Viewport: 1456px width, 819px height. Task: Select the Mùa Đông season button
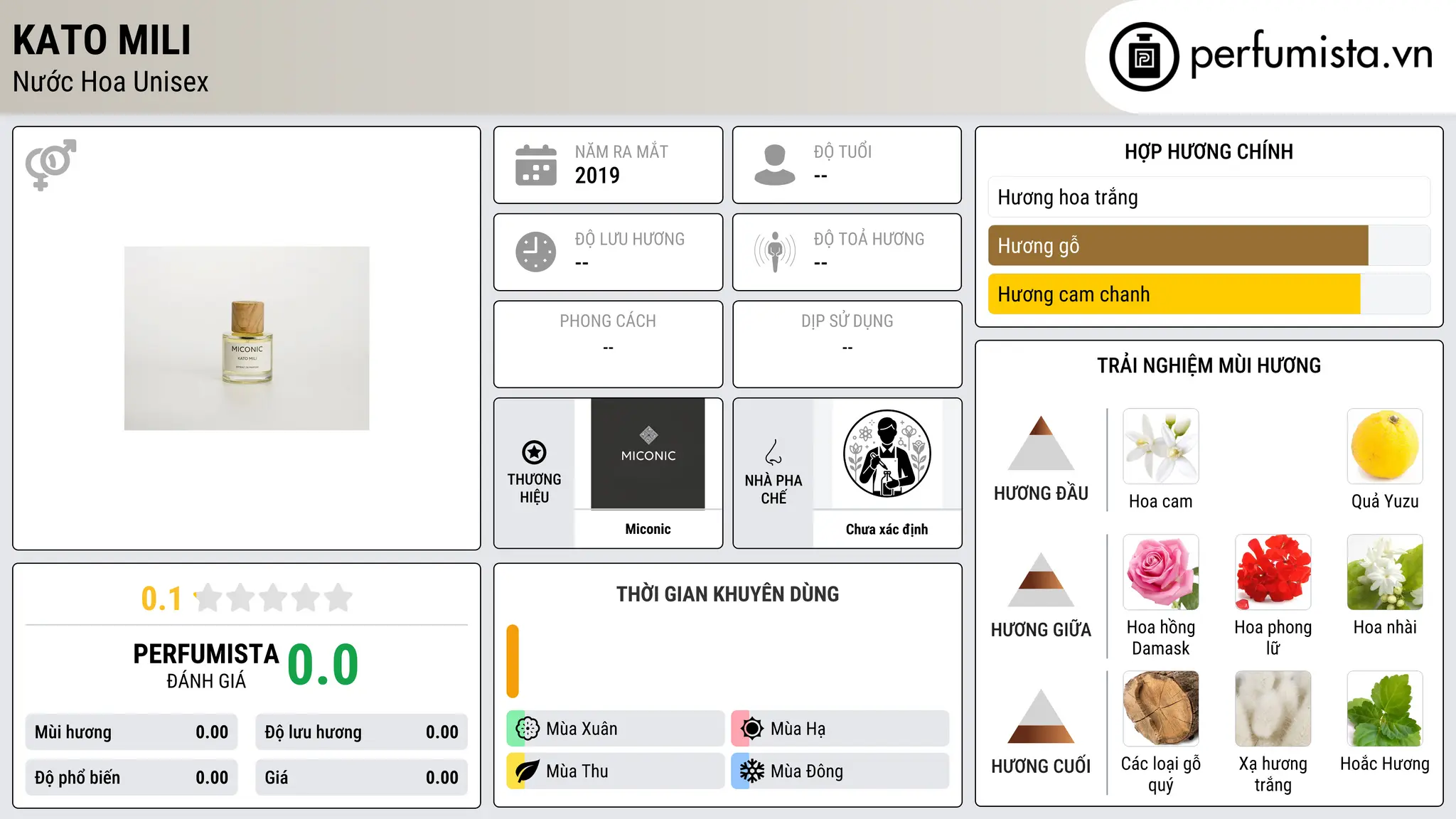pyautogui.click(x=840, y=771)
